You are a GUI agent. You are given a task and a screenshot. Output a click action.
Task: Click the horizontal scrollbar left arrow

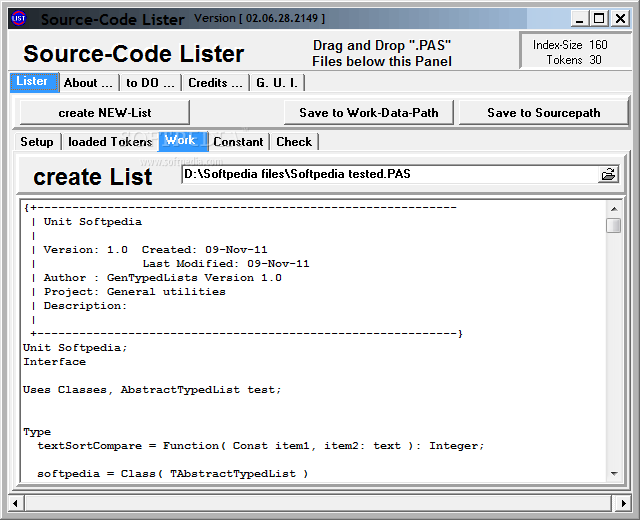click(16, 503)
